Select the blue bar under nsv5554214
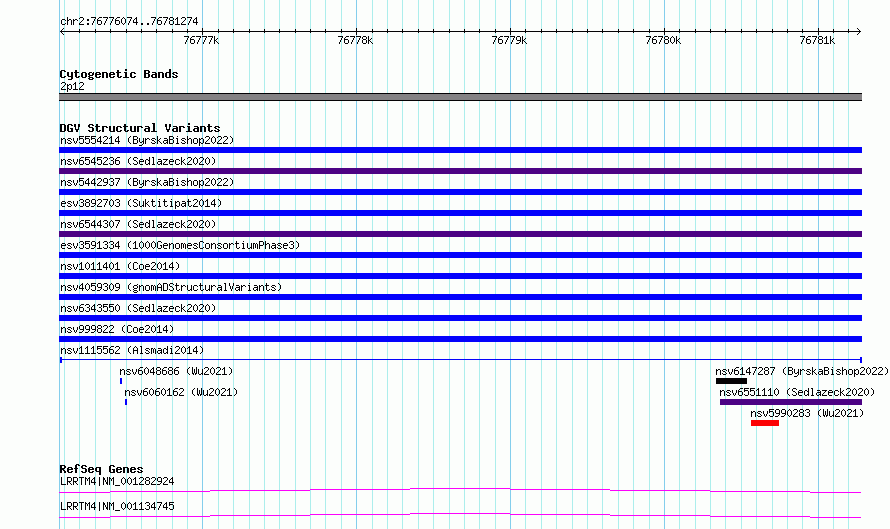Viewport: 890px width, 529px height. point(460,150)
